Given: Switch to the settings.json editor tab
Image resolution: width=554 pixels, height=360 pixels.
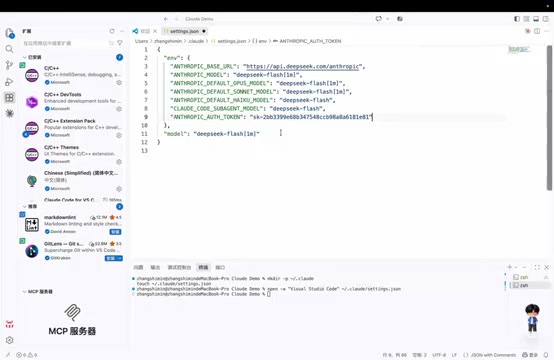Looking at the screenshot, I should (184, 31).
